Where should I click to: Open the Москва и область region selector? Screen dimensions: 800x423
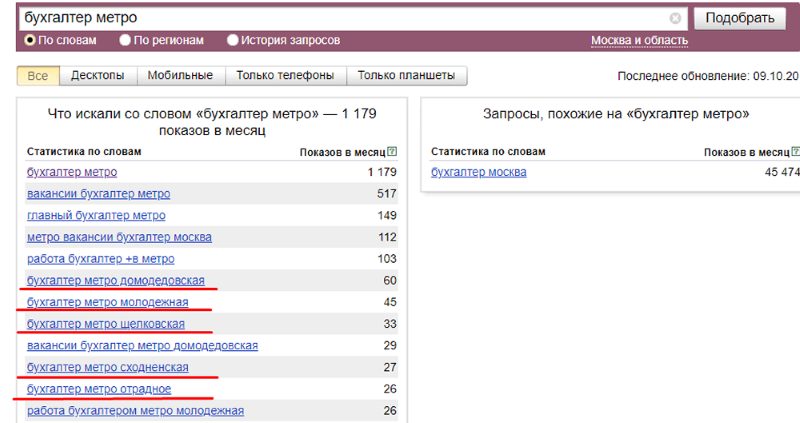[639, 40]
